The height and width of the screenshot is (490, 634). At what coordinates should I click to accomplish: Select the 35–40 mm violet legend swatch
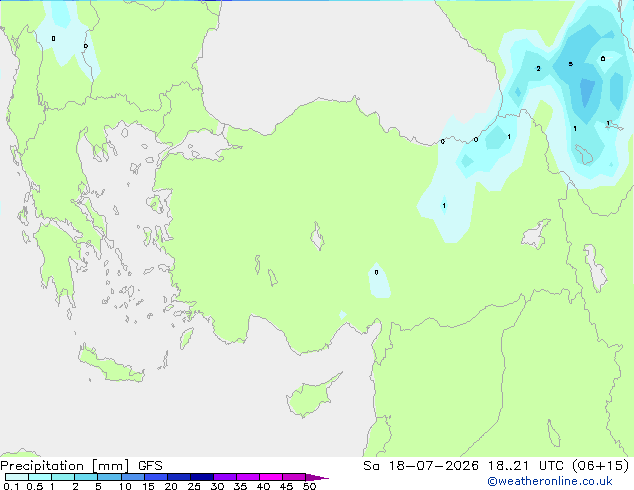coord(248,477)
